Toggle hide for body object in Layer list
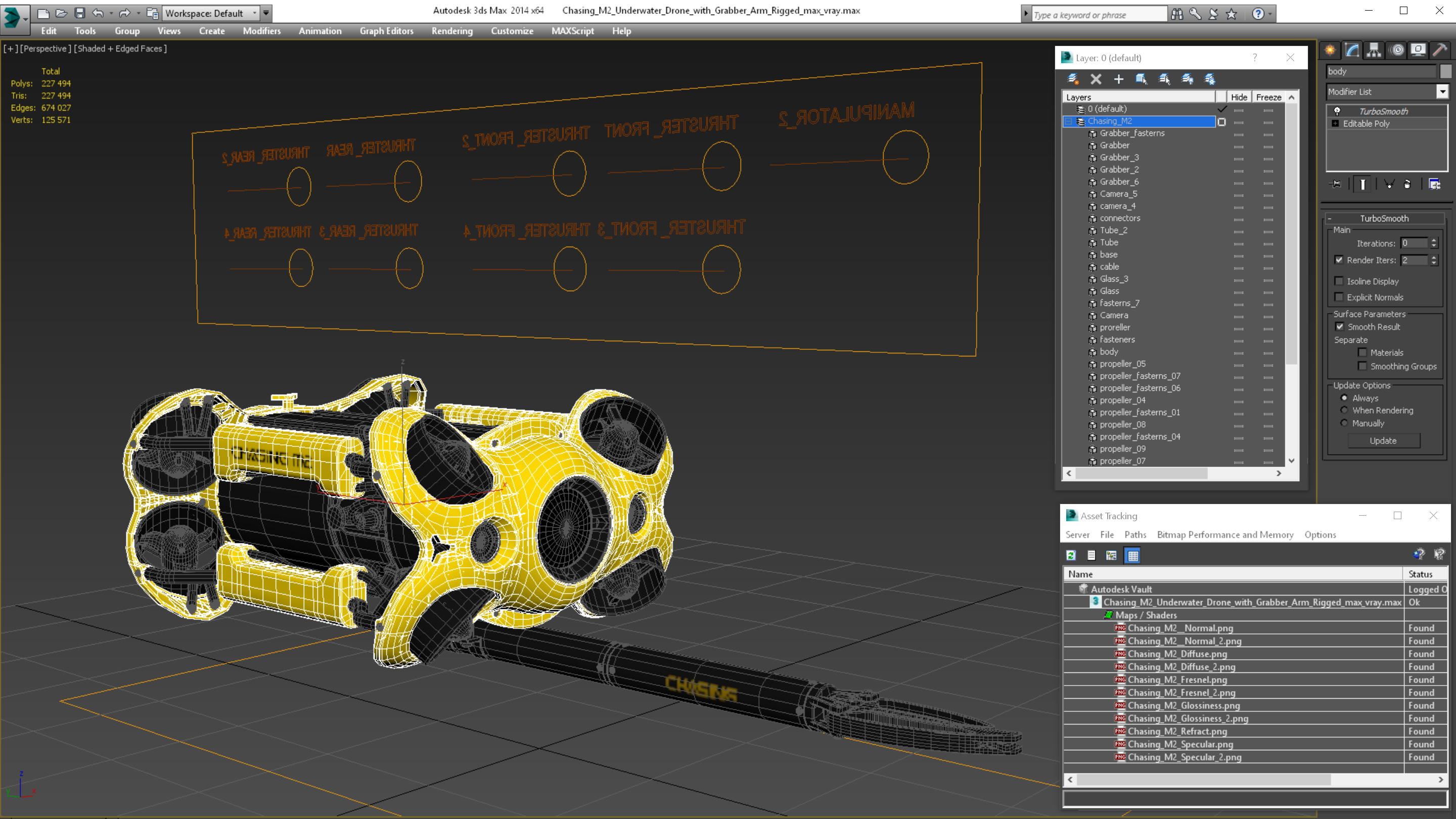 coord(1239,352)
